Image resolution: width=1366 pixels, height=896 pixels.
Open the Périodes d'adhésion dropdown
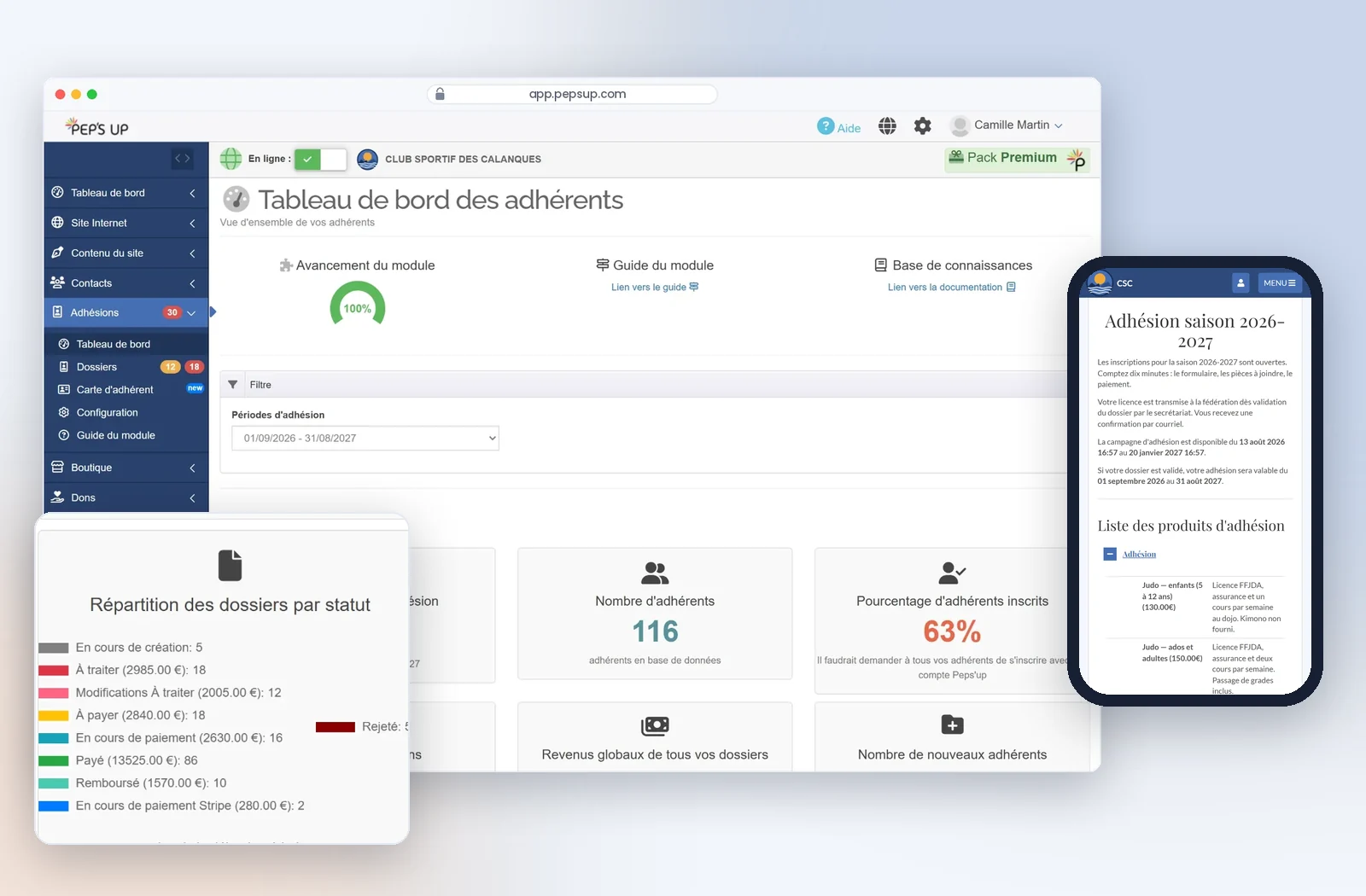[365, 439]
